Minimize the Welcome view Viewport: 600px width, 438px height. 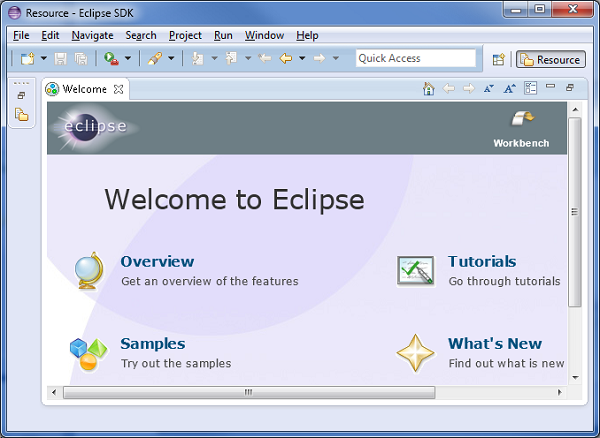pos(550,86)
